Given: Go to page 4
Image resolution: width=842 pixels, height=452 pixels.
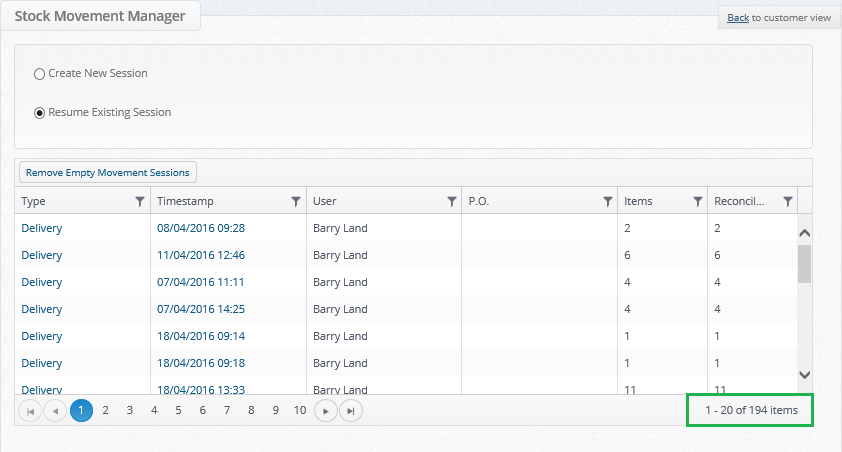Looking at the screenshot, I should [154, 411].
